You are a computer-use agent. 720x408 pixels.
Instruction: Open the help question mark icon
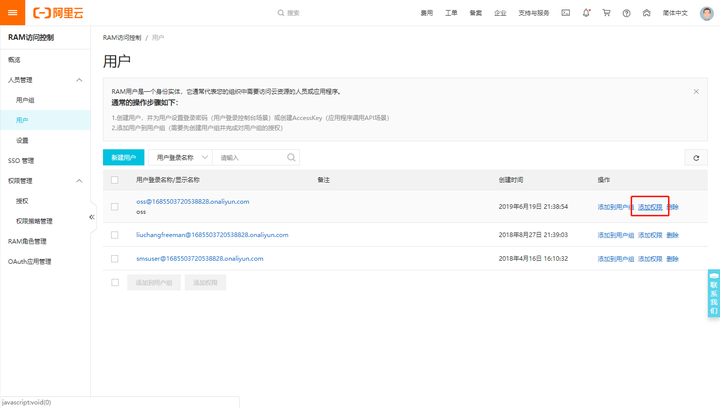click(626, 13)
